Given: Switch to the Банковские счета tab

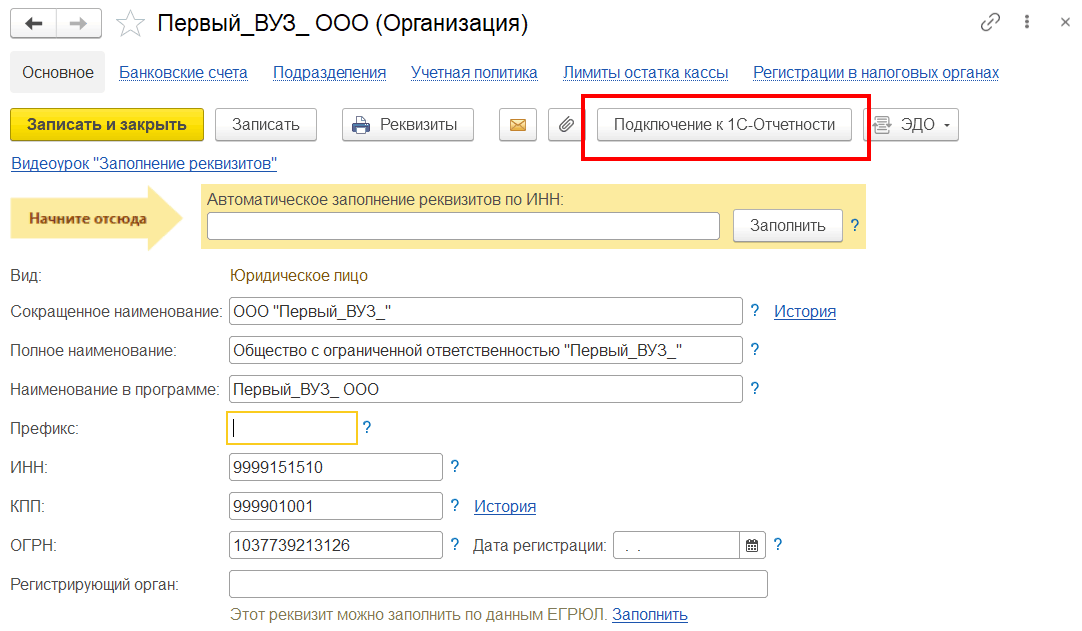Looking at the screenshot, I should [x=183, y=72].
